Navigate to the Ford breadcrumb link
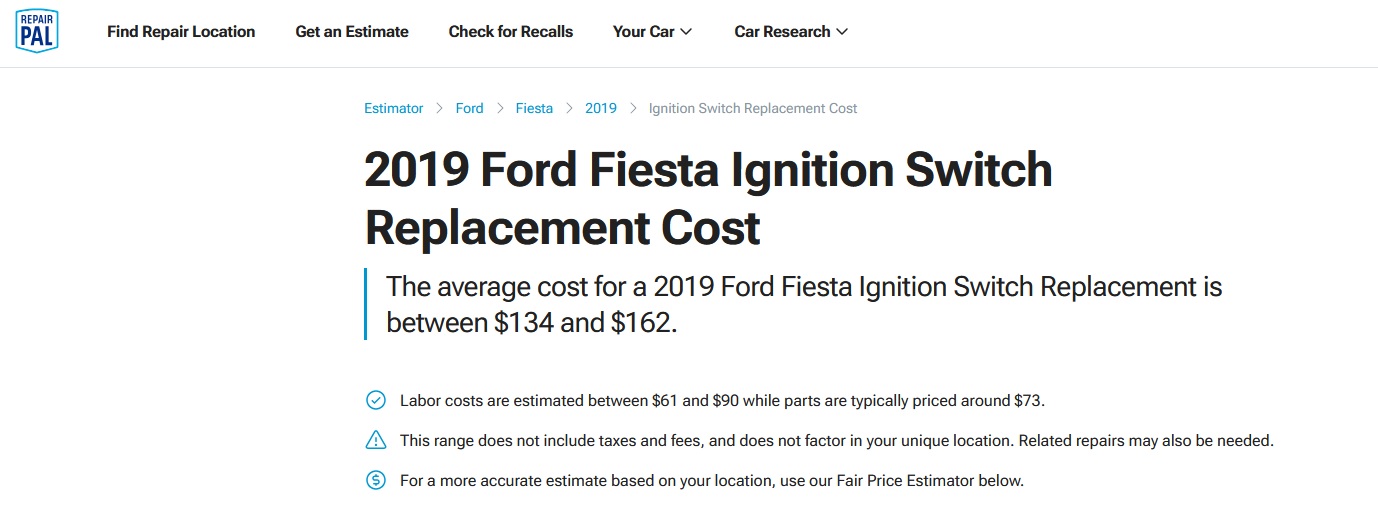Image resolution: width=1378 pixels, height=519 pixels. coord(469,108)
